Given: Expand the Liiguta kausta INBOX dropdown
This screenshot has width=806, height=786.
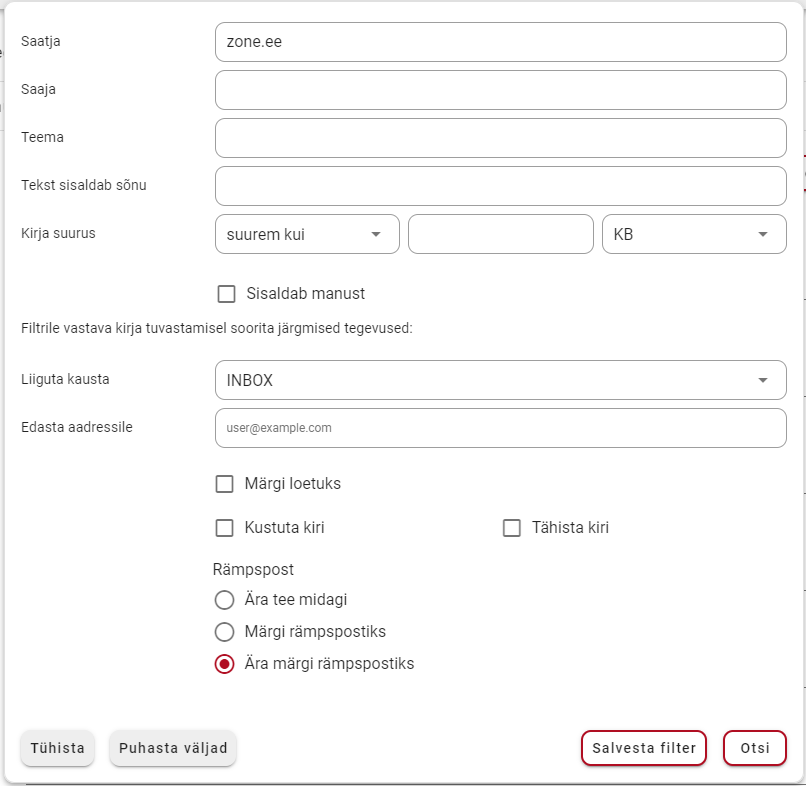Looking at the screenshot, I should pyautogui.click(x=500, y=380).
